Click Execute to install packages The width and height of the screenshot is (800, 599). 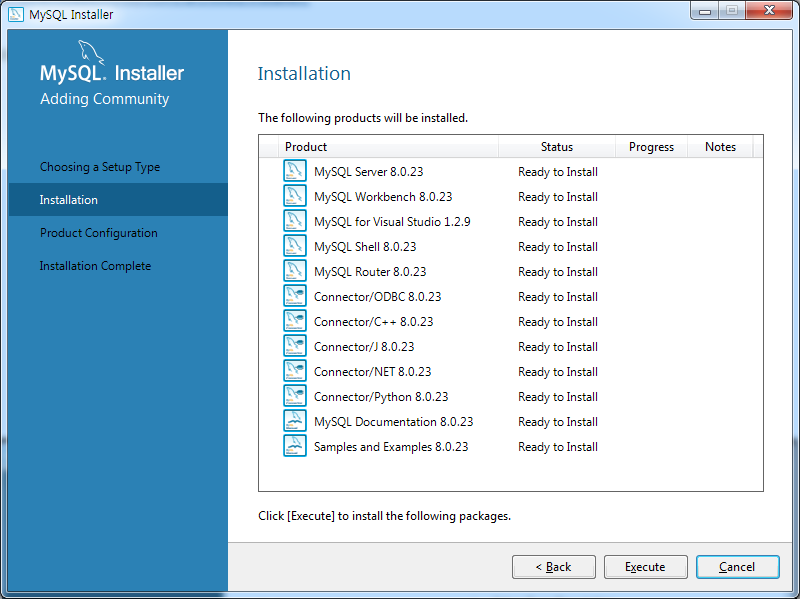[645, 567]
